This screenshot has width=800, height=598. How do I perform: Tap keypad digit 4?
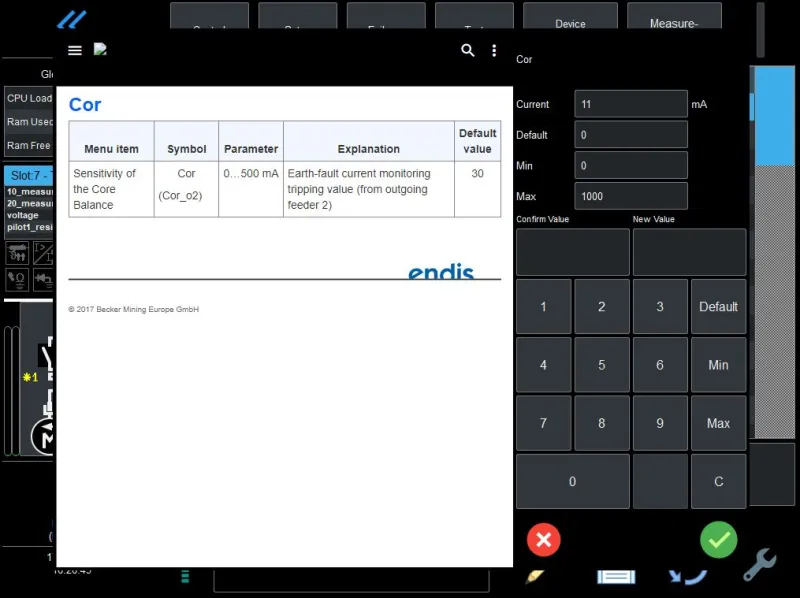543,365
